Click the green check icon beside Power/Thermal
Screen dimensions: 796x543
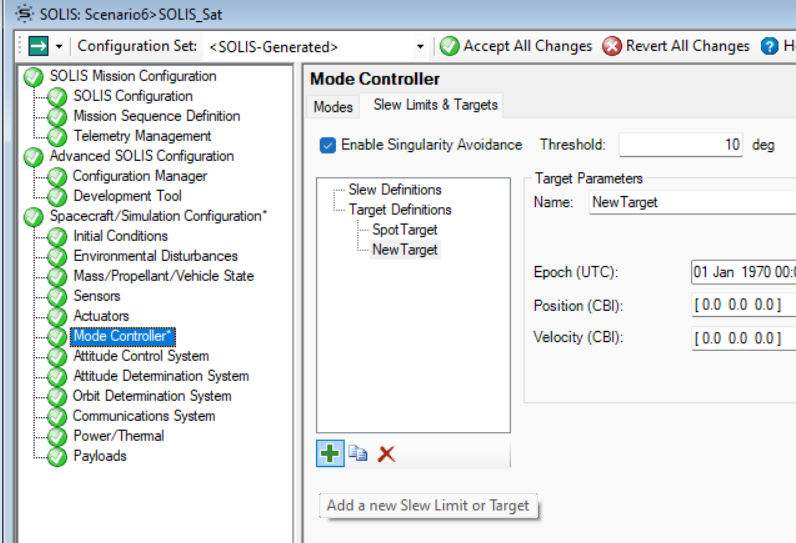[x=57, y=437]
